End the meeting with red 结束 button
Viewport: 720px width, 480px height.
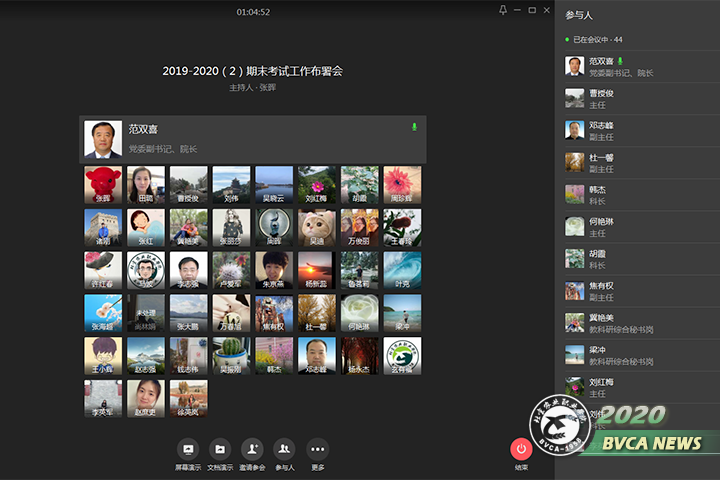click(x=521, y=450)
